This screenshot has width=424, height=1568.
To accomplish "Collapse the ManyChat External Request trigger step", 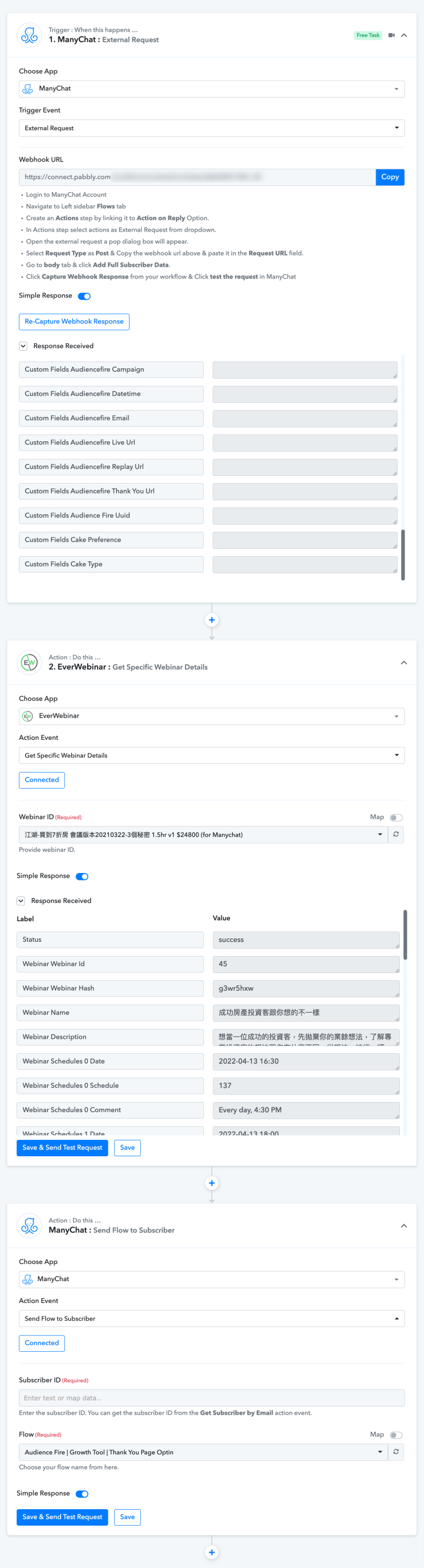I will [x=404, y=35].
